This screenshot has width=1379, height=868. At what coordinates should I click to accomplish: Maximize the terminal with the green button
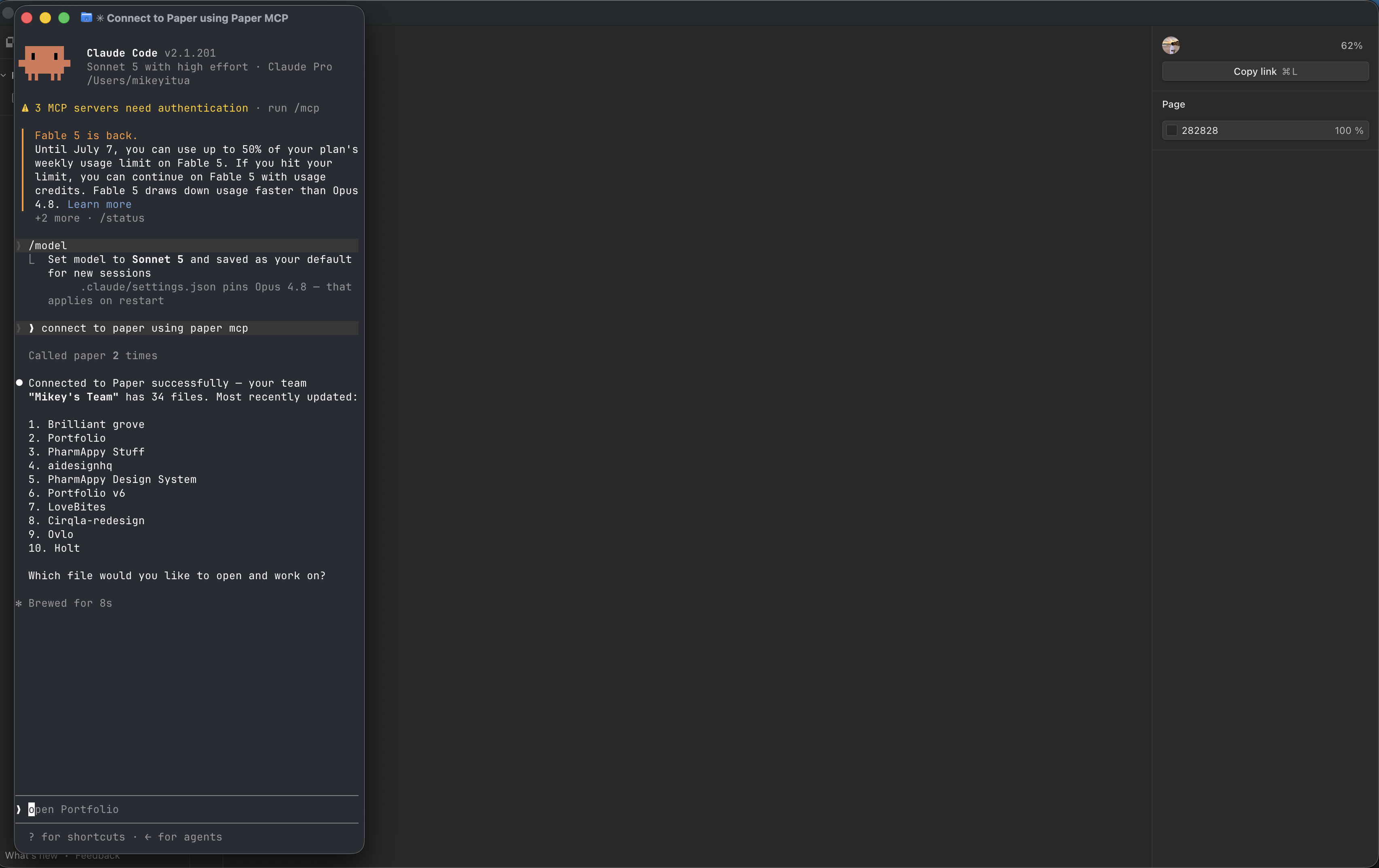[x=64, y=18]
